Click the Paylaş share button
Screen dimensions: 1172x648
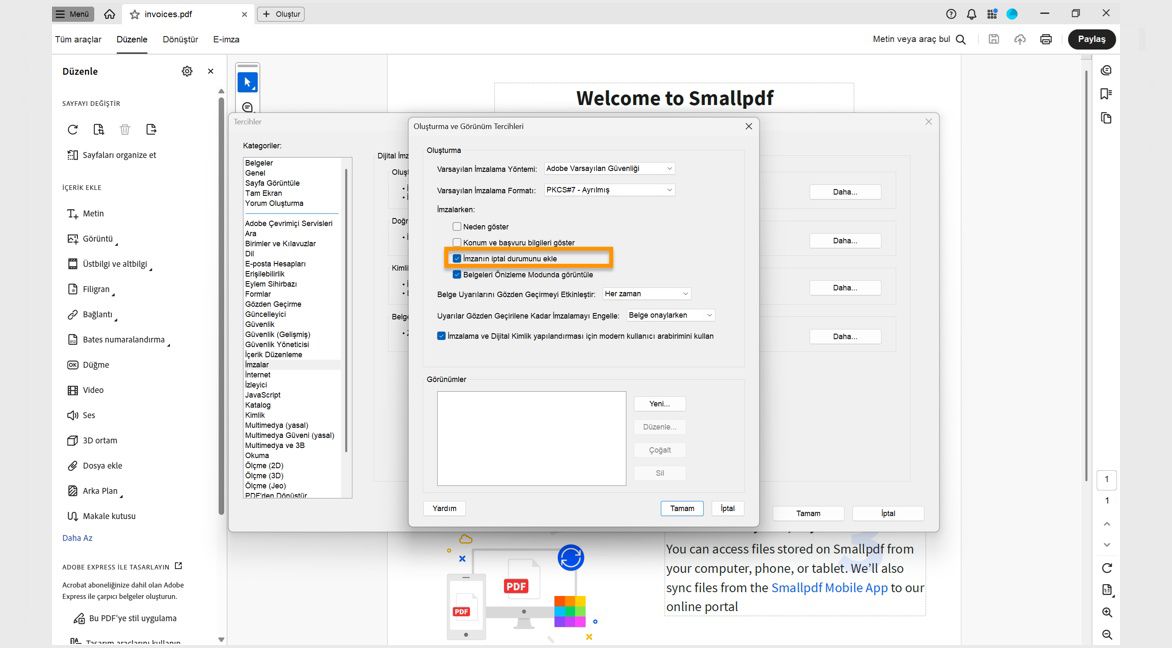1091,39
